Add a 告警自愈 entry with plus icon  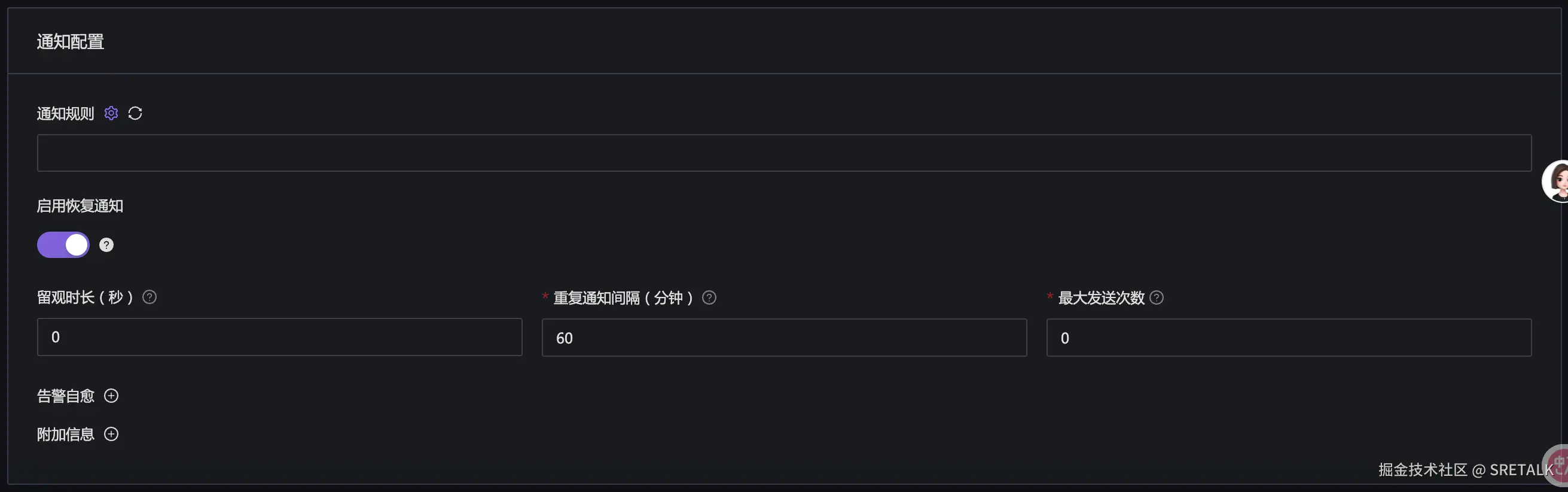(x=111, y=396)
